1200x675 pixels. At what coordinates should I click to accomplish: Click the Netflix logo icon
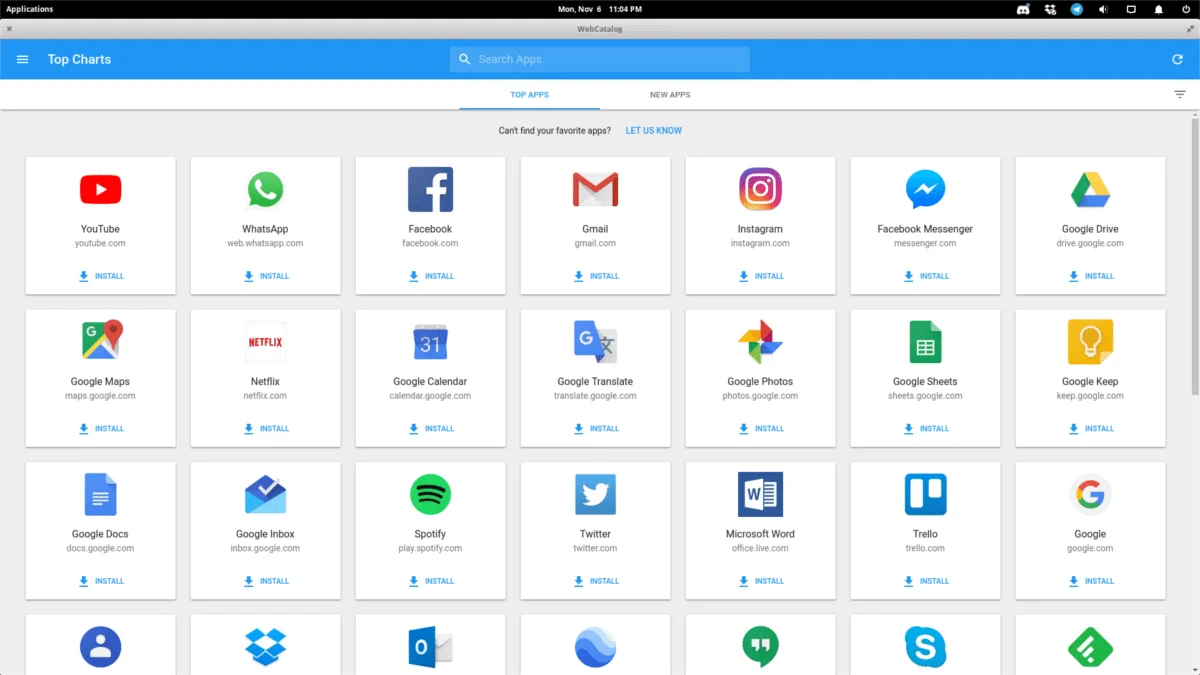tap(265, 342)
